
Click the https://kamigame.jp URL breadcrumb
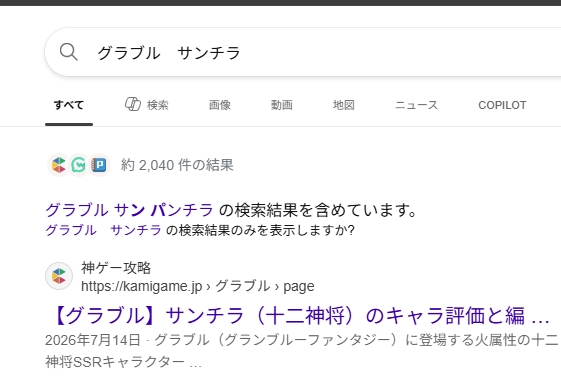(197, 286)
